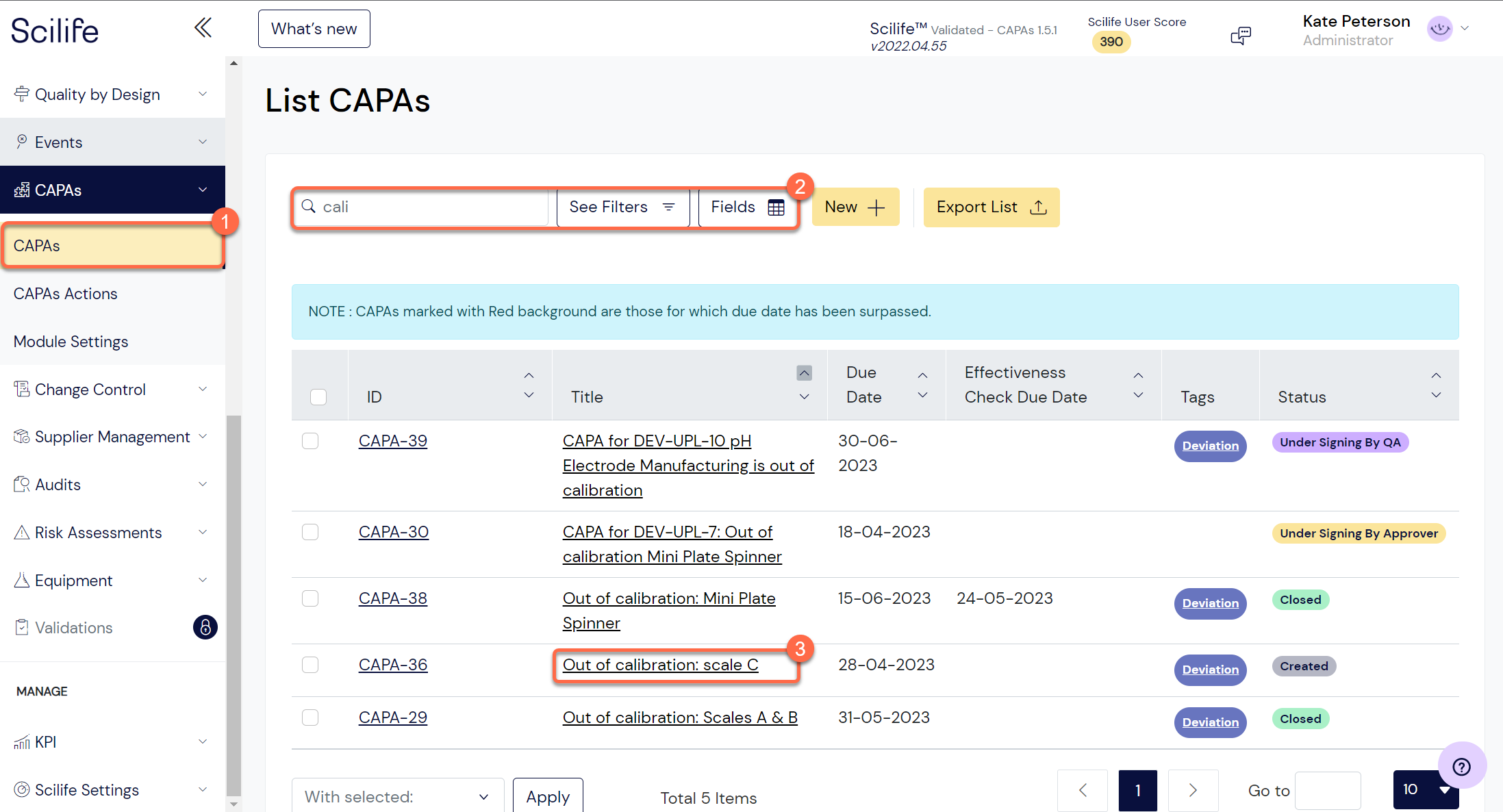Expand the Quality by Design menu chevron

coord(203,94)
